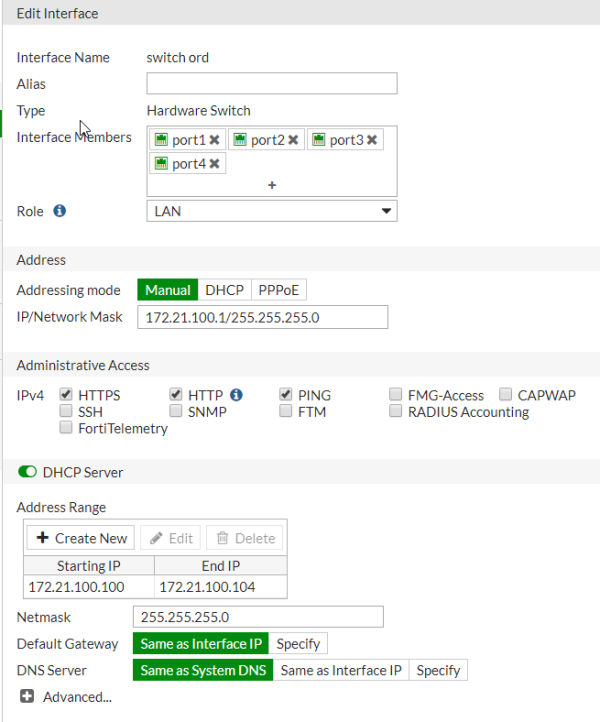Click the plus icon to add interface member
Viewport: 600px width, 722px height.
pos(272,185)
